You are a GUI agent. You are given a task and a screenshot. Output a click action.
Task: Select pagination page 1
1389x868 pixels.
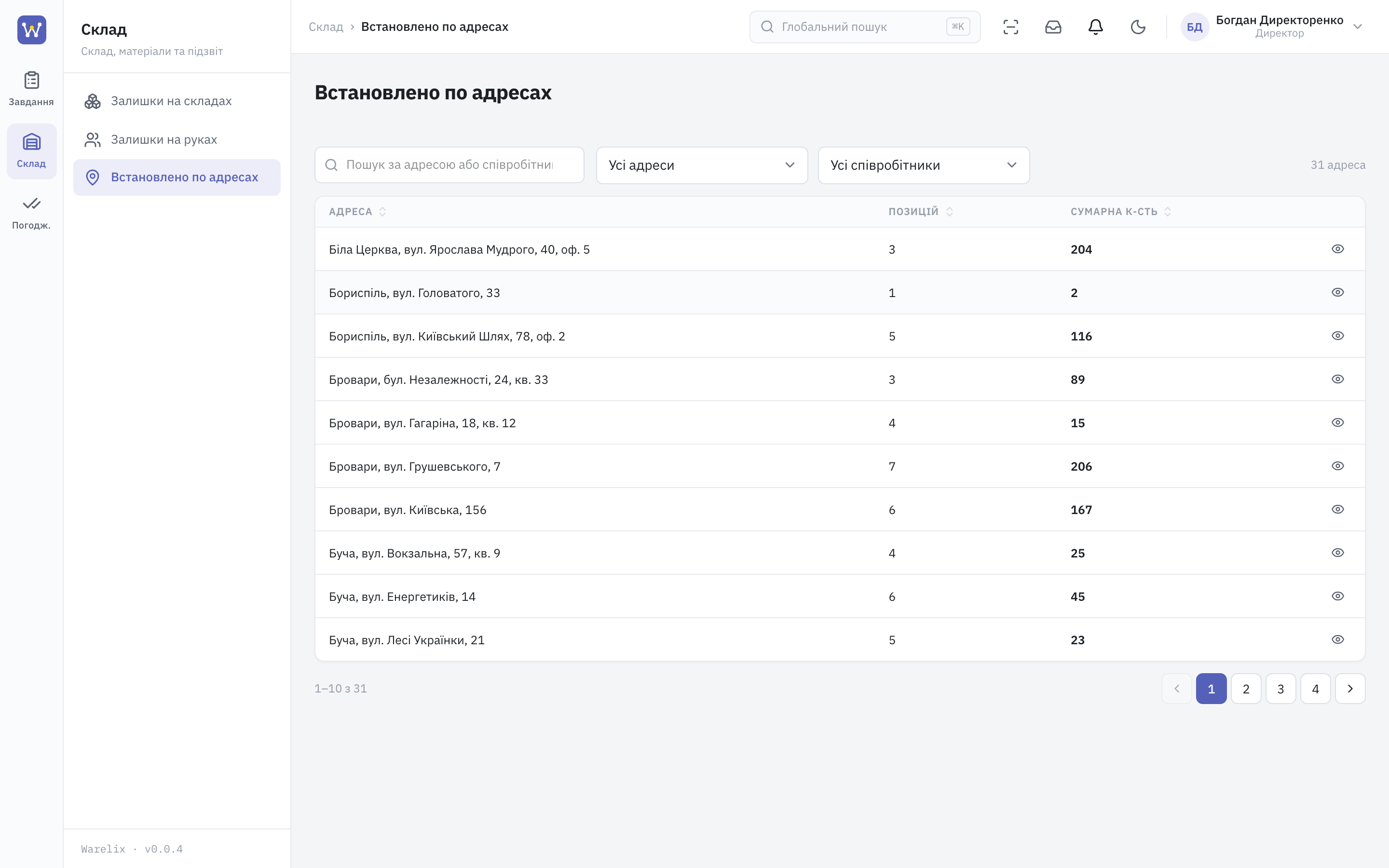pos(1211,689)
